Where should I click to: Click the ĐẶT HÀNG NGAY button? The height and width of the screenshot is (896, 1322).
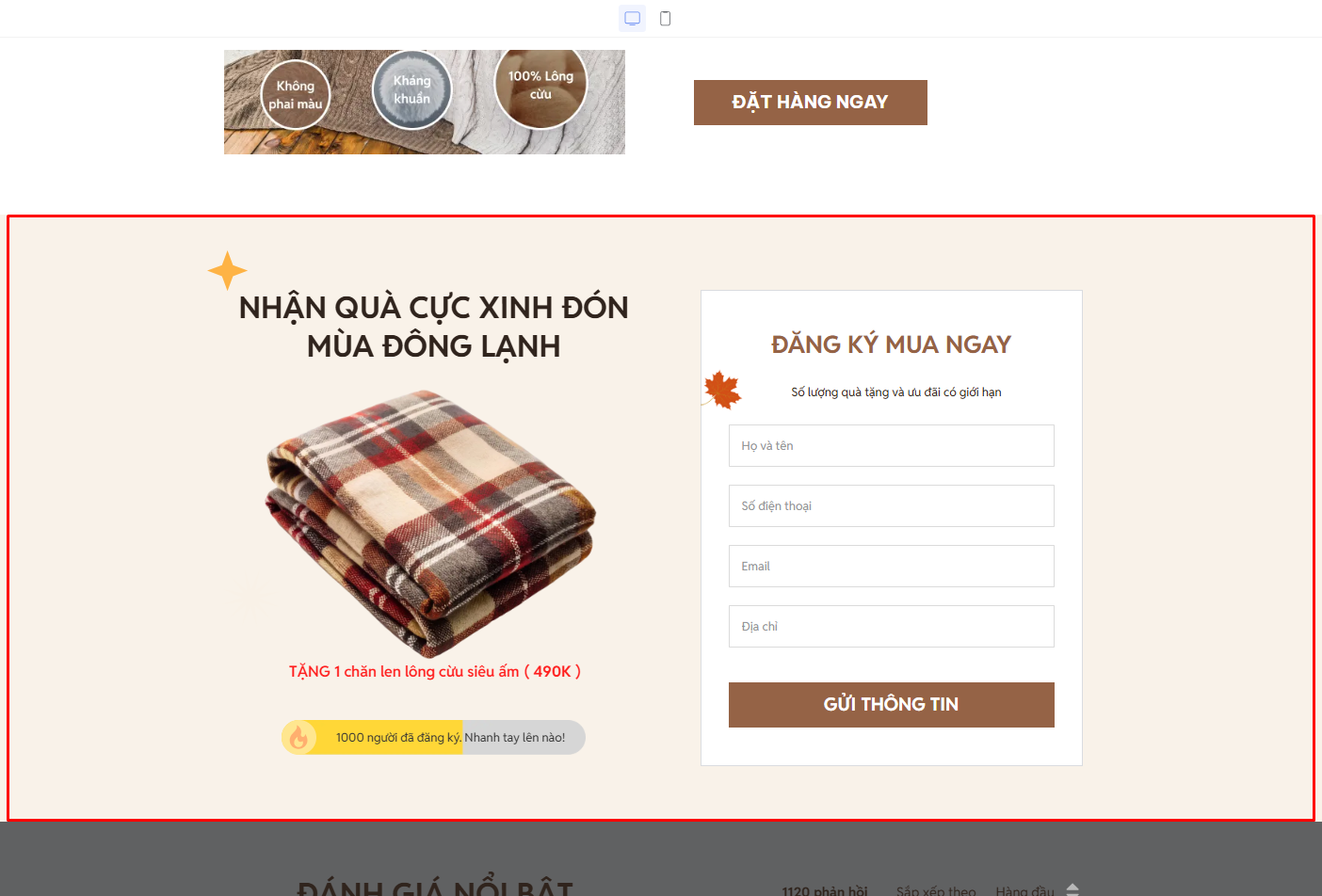pyautogui.click(x=811, y=103)
